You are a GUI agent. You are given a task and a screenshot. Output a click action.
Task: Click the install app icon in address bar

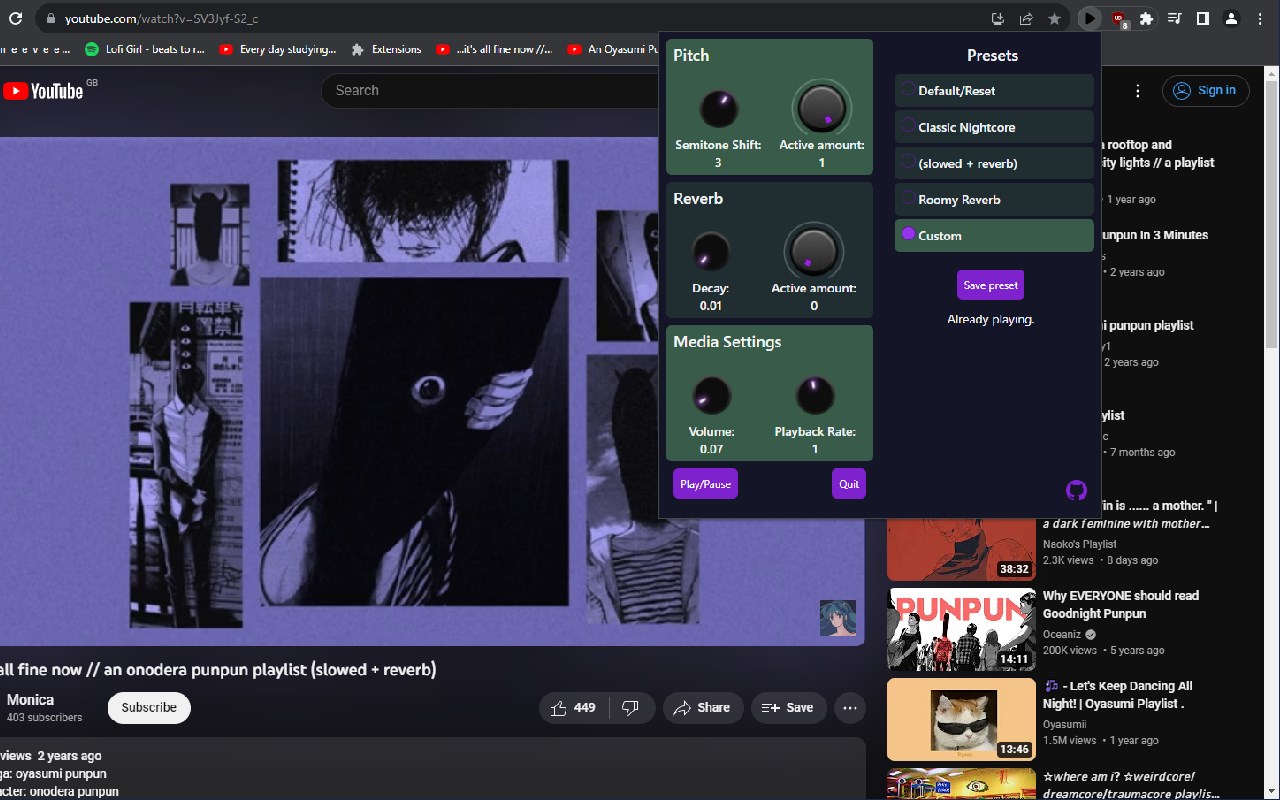pos(997,18)
